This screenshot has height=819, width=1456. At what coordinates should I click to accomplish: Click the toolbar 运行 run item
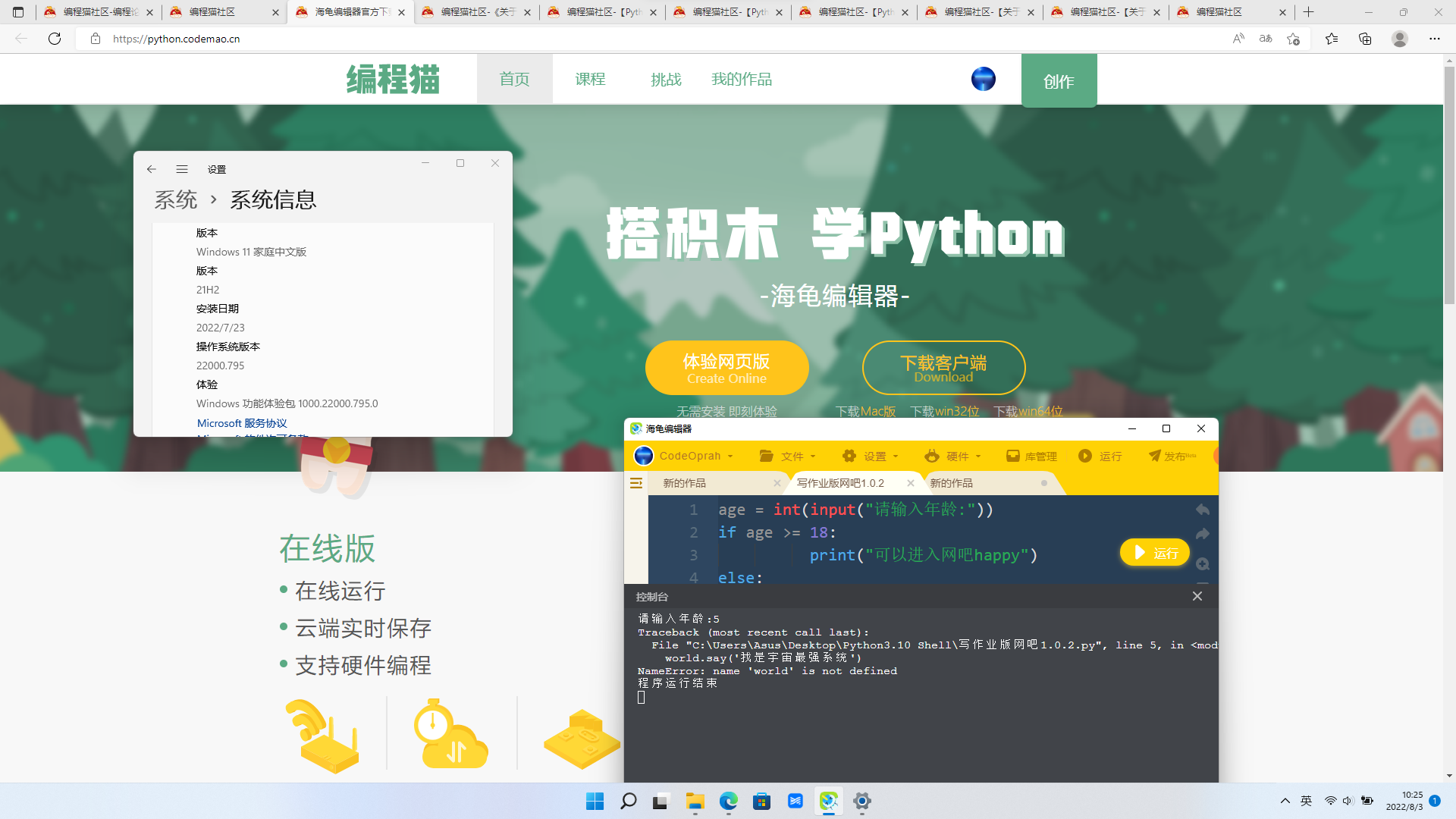(1100, 456)
